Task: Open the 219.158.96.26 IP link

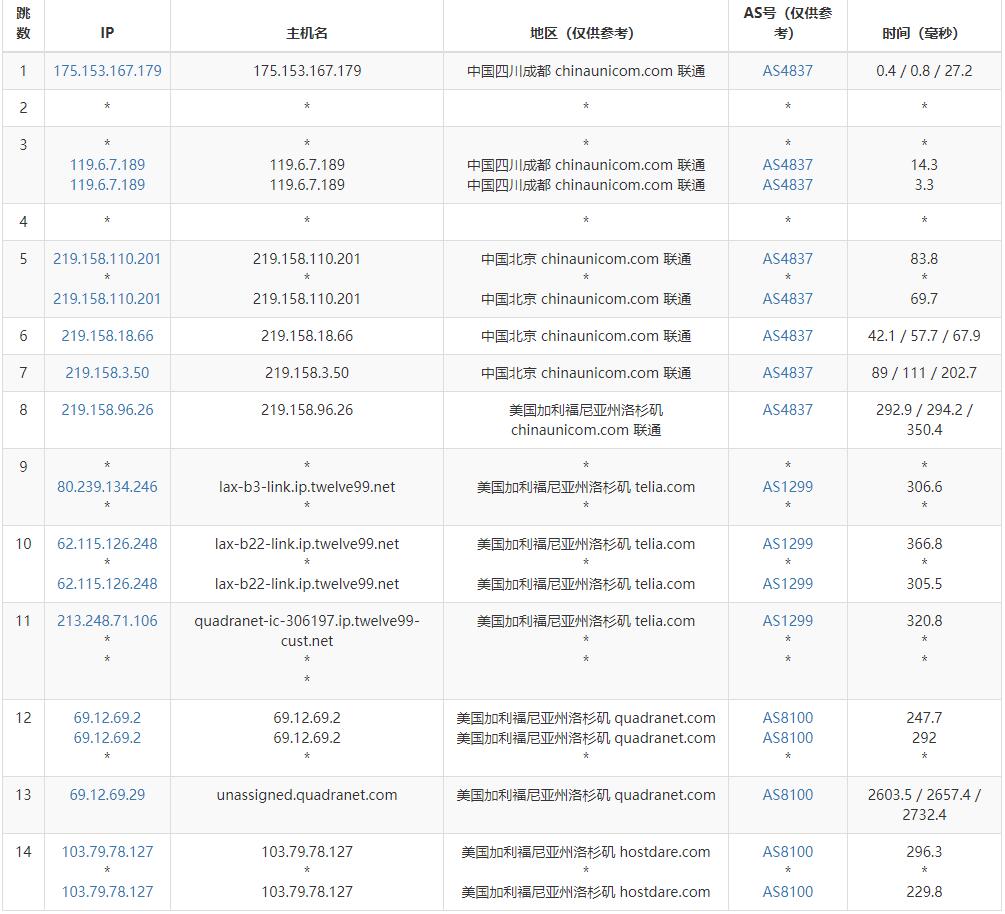Action: point(107,410)
